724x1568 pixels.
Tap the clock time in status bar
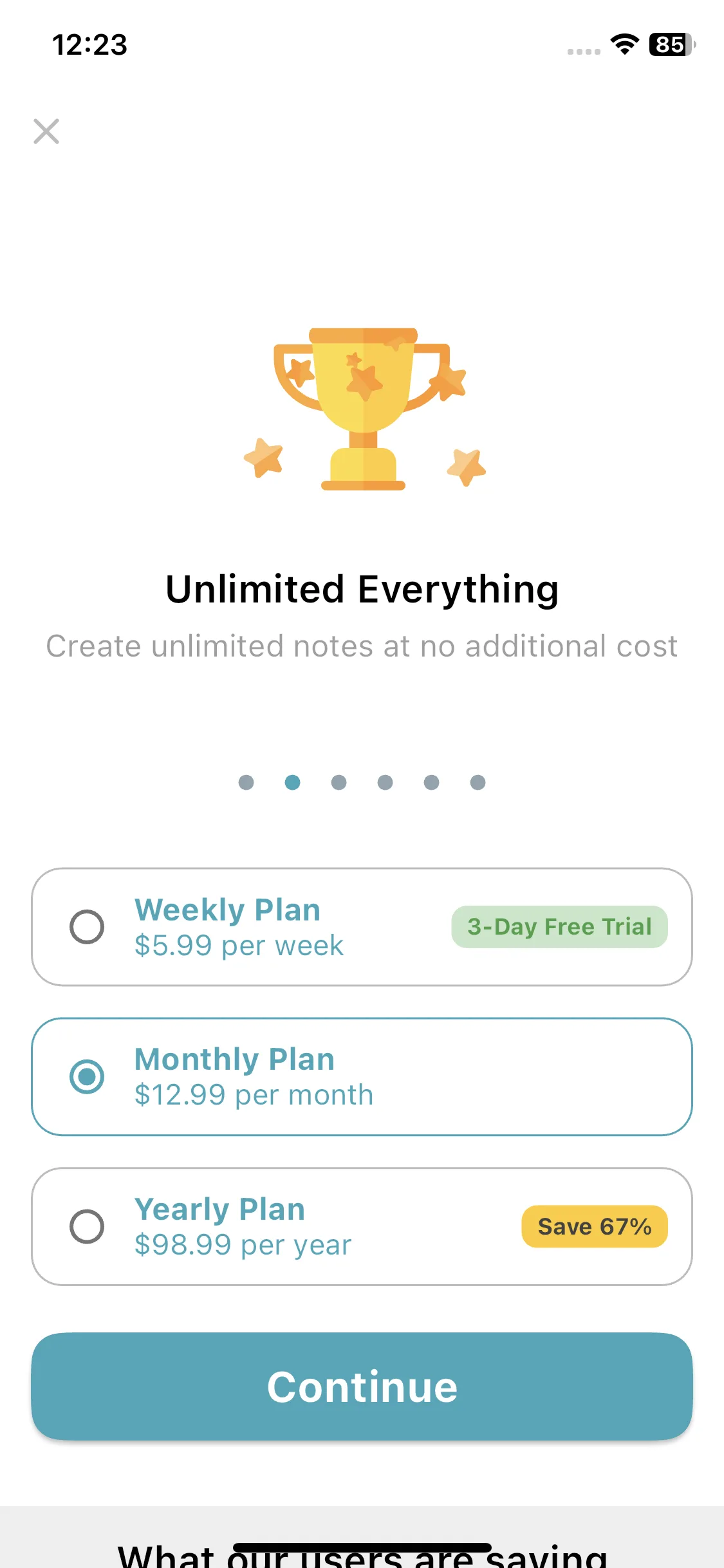[x=90, y=44]
